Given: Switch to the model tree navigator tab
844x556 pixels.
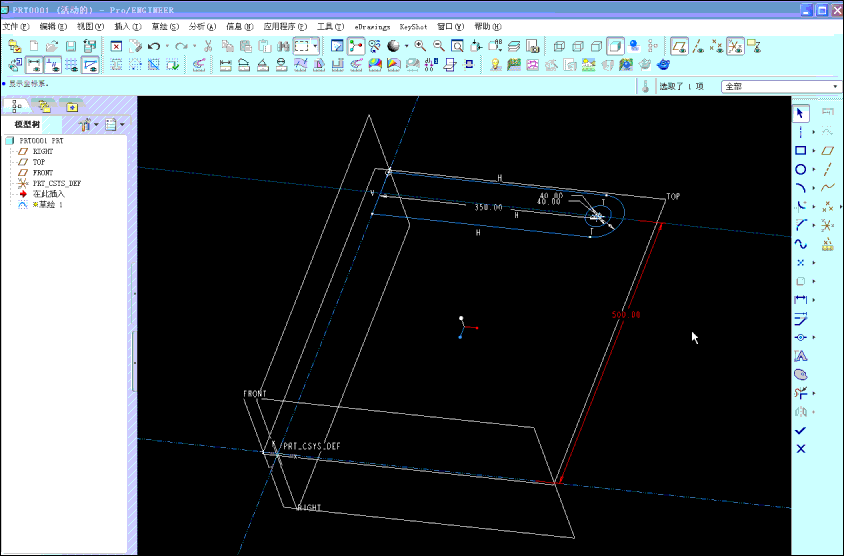Looking at the screenshot, I should tap(17, 105).
